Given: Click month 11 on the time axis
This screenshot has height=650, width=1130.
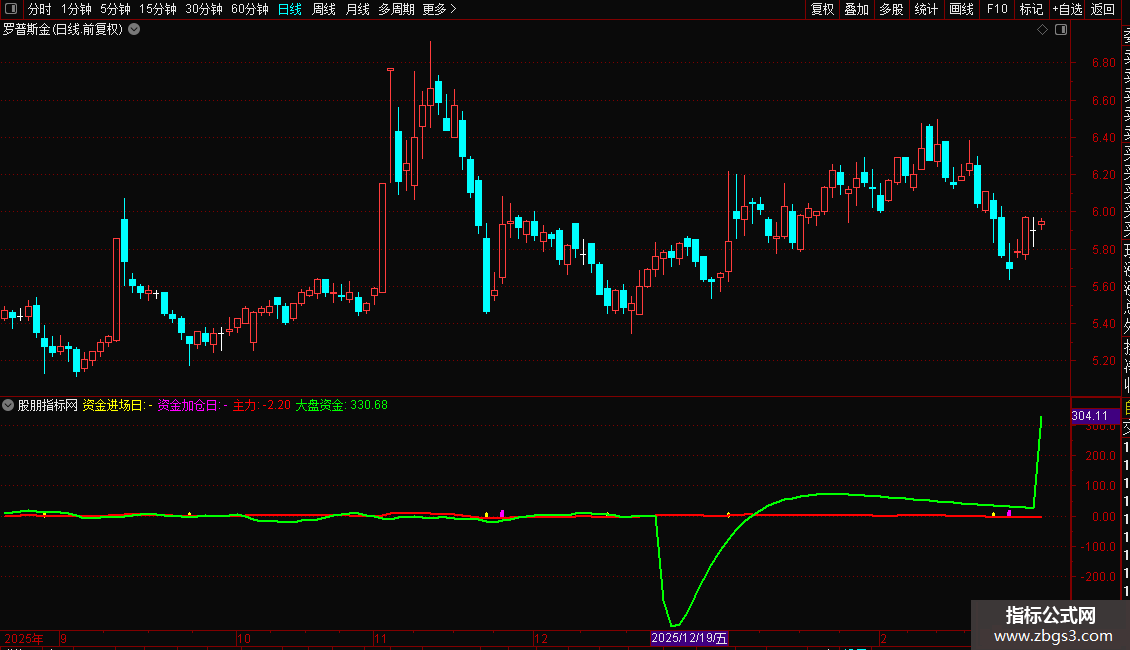Looking at the screenshot, I should click(x=381, y=639).
